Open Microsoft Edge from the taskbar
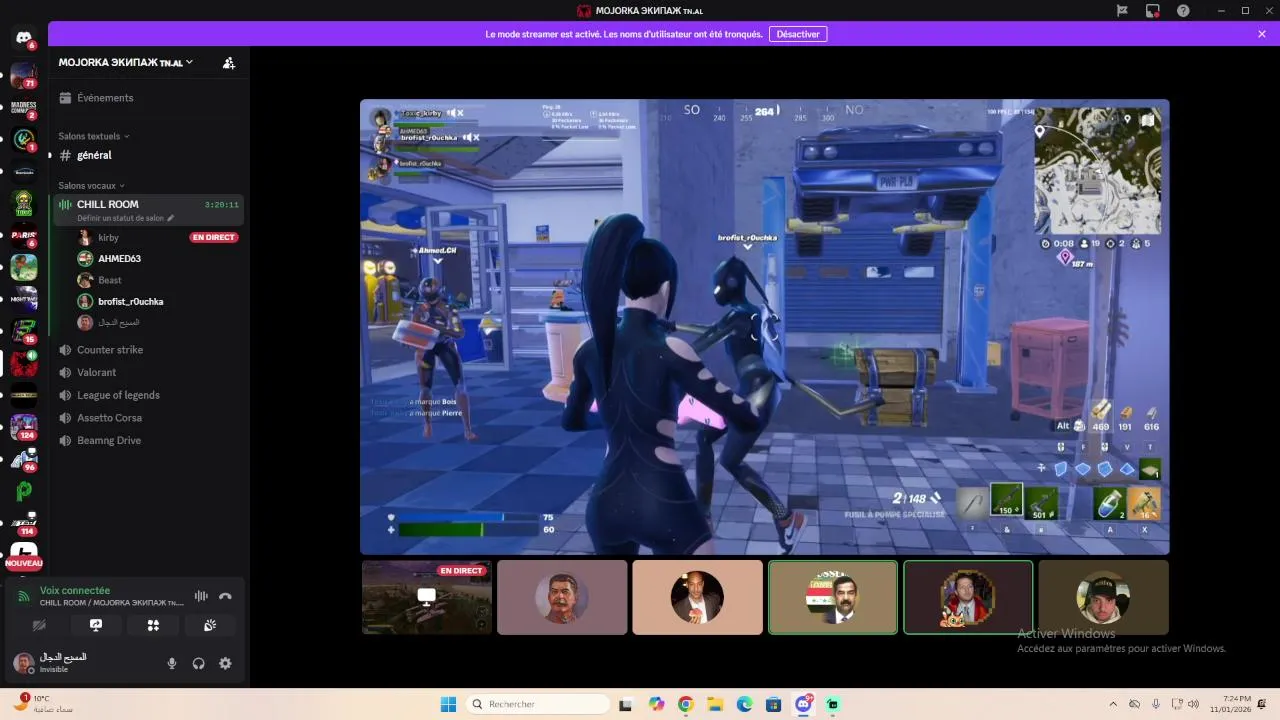This screenshot has width=1280, height=720. click(744, 704)
